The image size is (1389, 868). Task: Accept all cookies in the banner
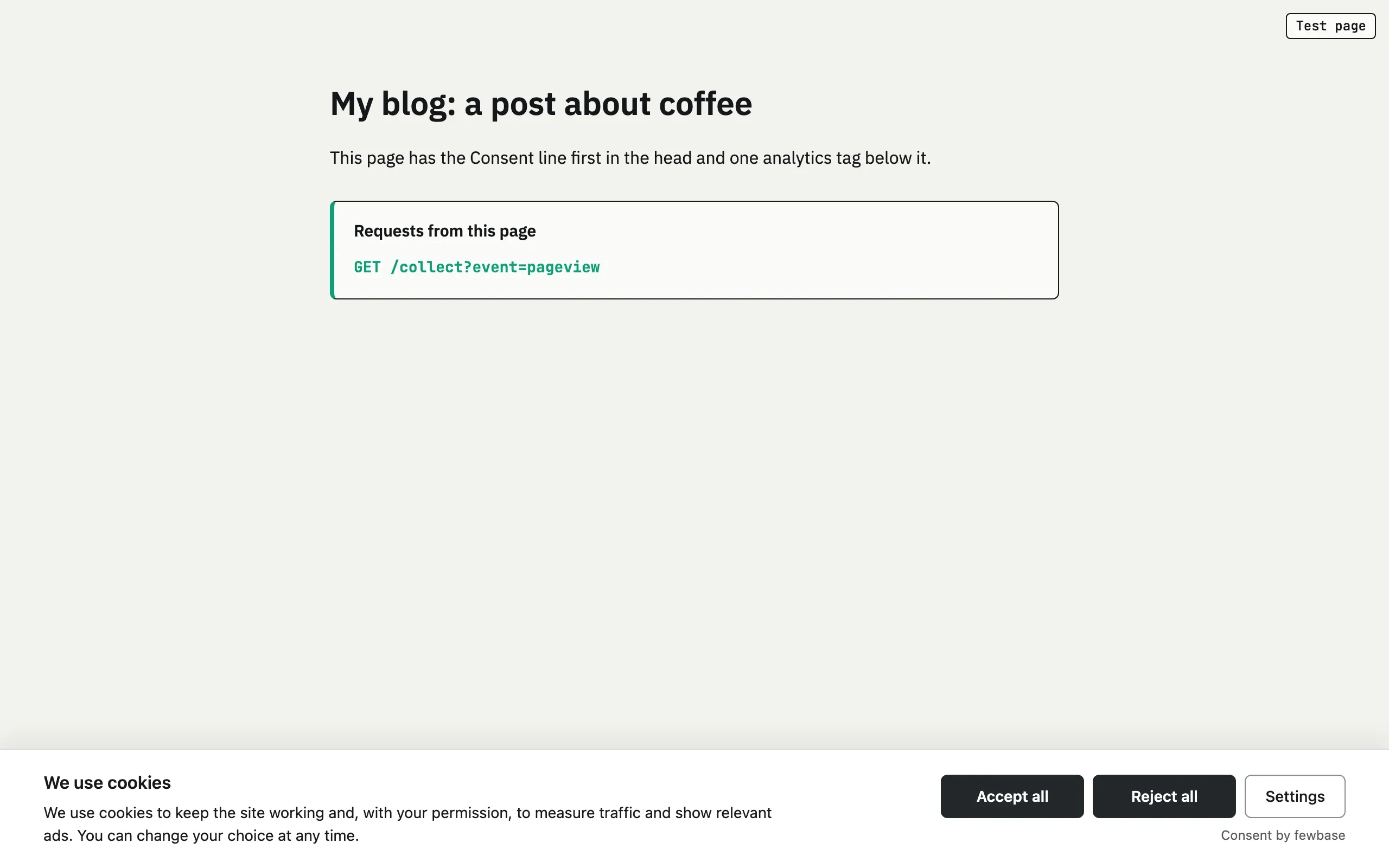coord(1012,796)
